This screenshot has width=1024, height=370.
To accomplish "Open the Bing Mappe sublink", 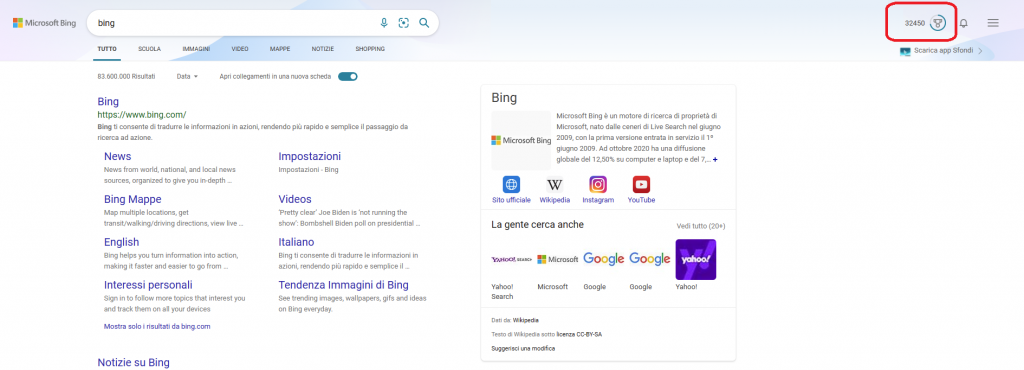I will tap(133, 199).
